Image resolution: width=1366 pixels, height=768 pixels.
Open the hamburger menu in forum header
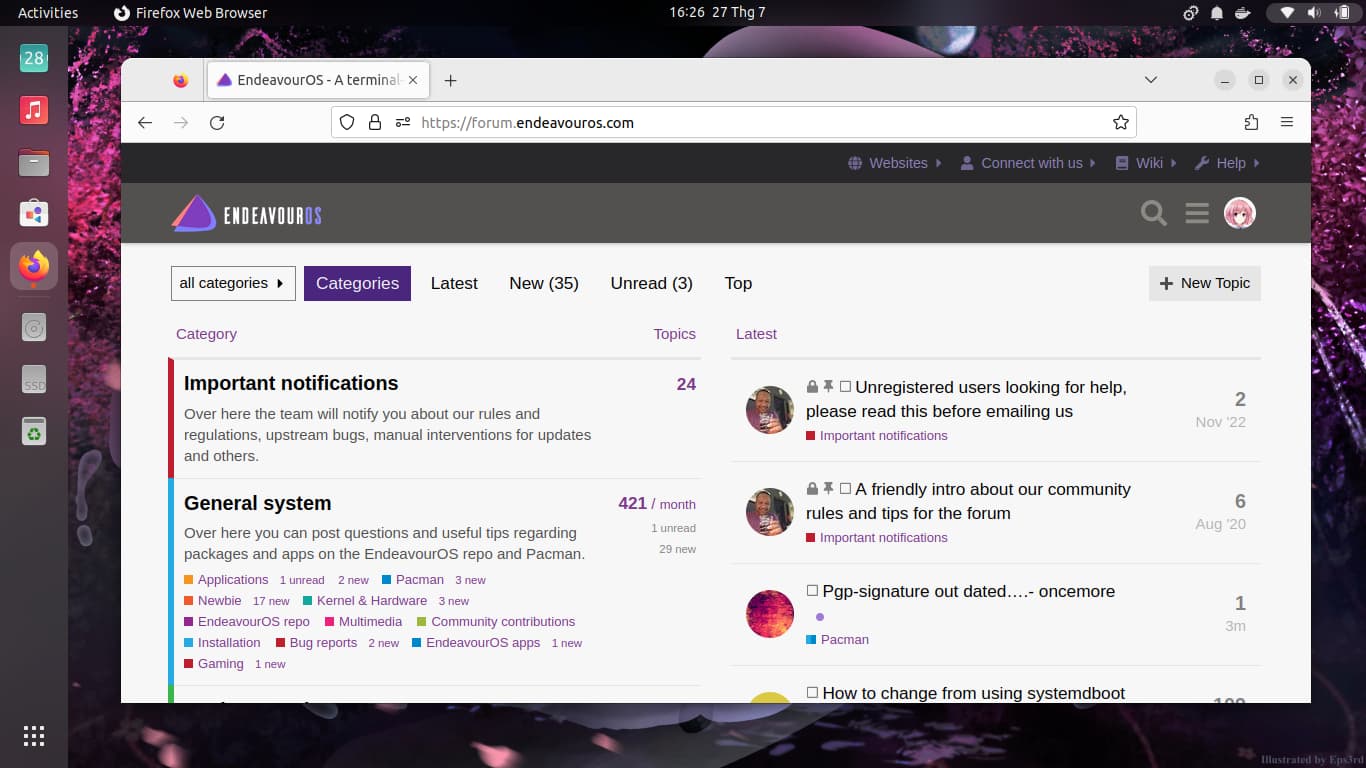coord(1197,213)
